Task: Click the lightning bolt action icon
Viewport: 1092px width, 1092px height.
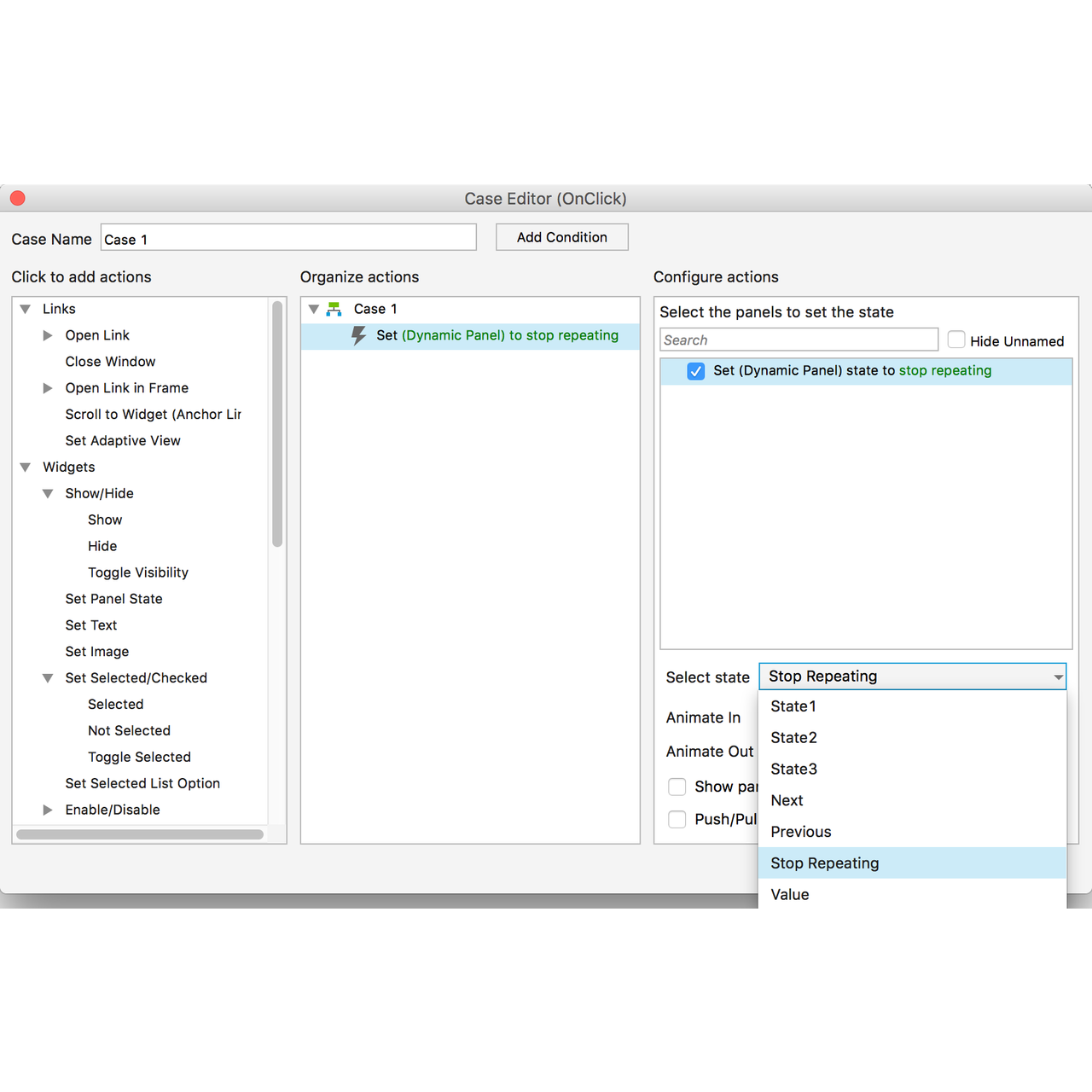Action: point(358,335)
